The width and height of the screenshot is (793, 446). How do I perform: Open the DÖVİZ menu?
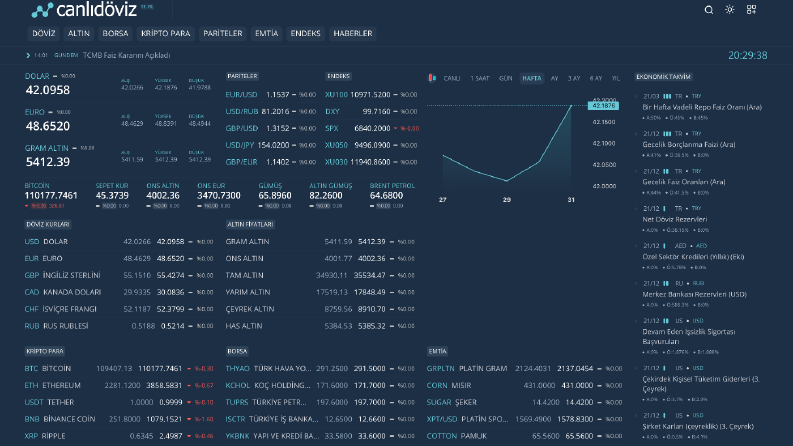pos(43,33)
